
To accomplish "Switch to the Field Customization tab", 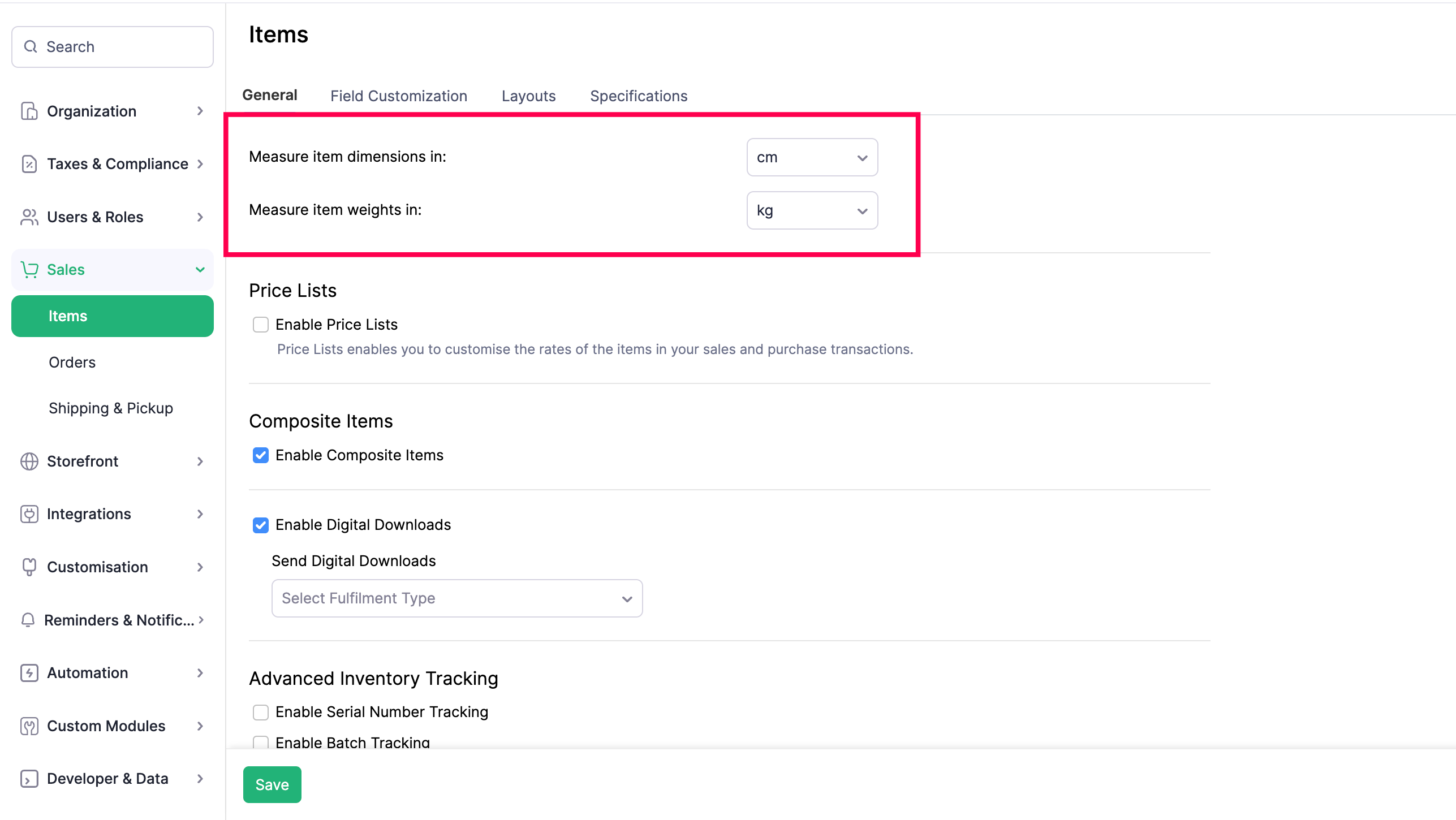I will pyautogui.click(x=398, y=96).
